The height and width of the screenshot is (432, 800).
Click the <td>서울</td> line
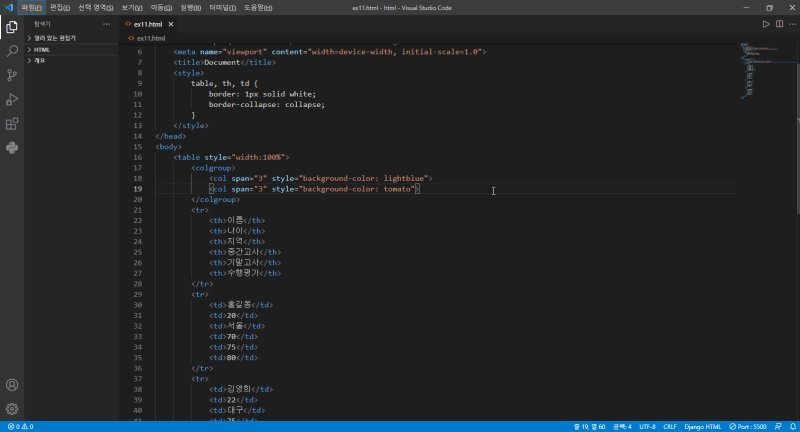[x=237, y=326]
